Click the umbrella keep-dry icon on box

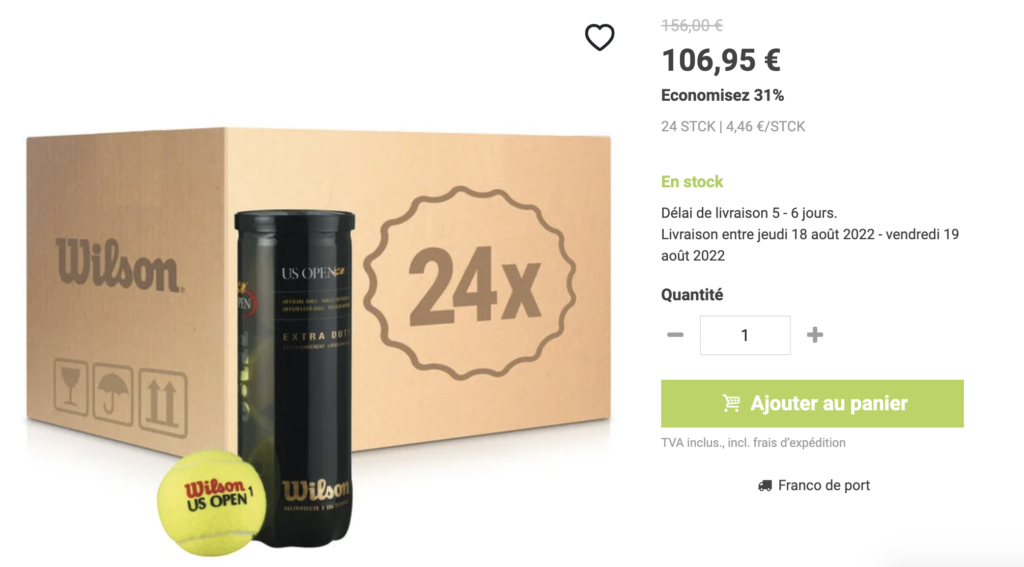point(113,396)
